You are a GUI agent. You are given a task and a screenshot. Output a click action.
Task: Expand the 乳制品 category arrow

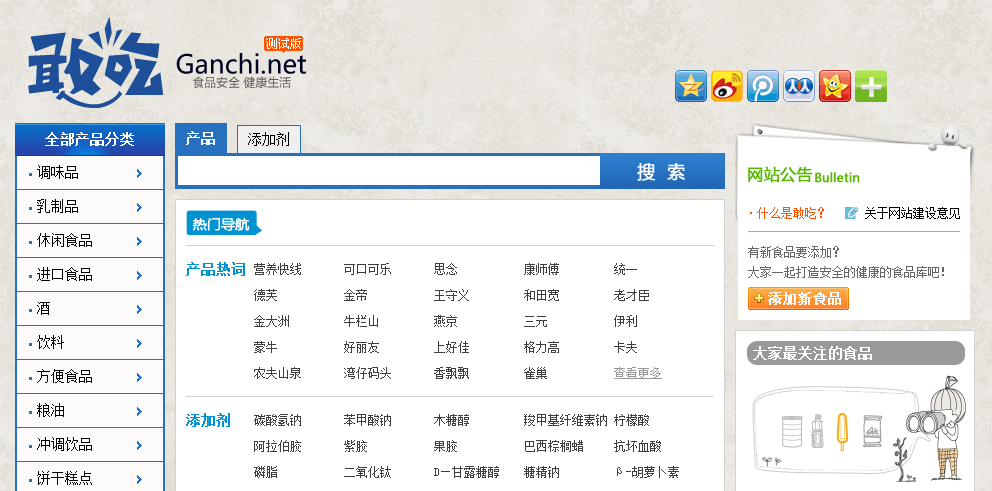[139, 207]
